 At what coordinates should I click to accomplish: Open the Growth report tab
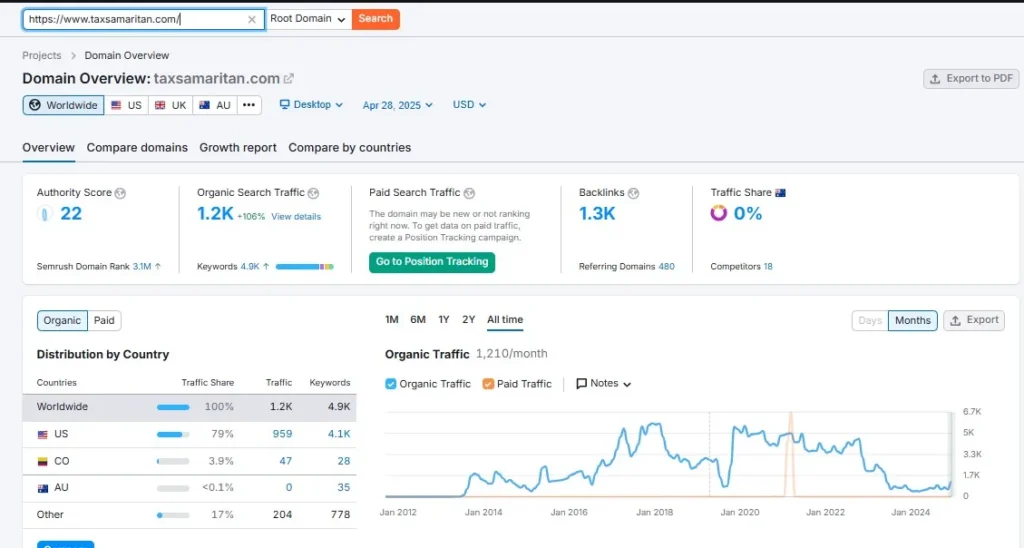[238, 147]
